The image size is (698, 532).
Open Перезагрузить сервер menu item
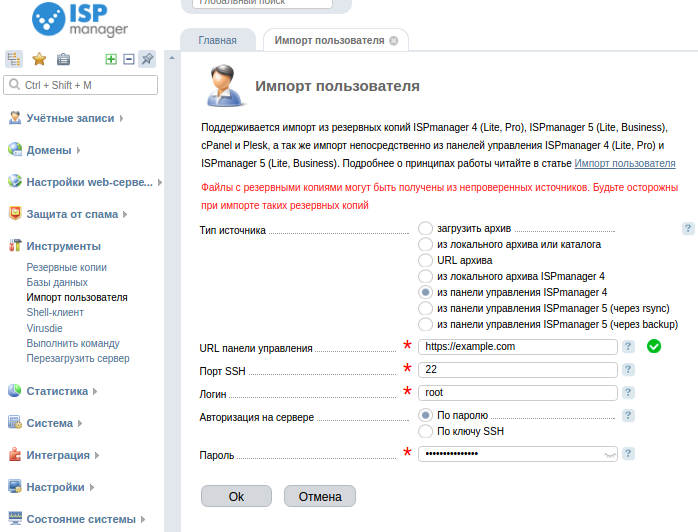[78, 358]
